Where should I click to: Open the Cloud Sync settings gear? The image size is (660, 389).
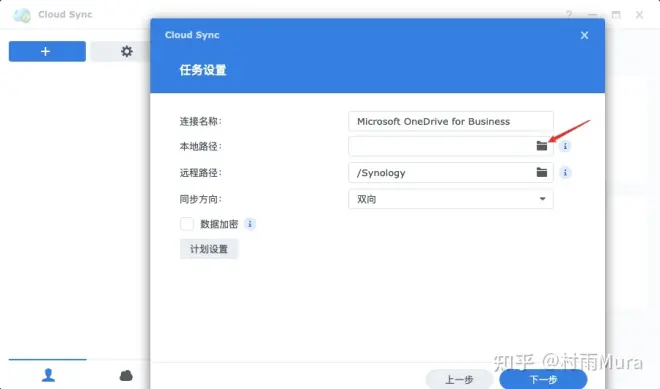click(126, 51)
